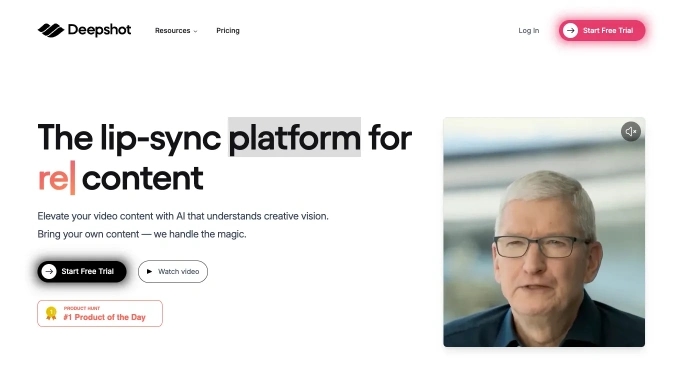683x384 pixels.
Task: Click the highlighted word platform in headline
Action: tap(294, 138)
